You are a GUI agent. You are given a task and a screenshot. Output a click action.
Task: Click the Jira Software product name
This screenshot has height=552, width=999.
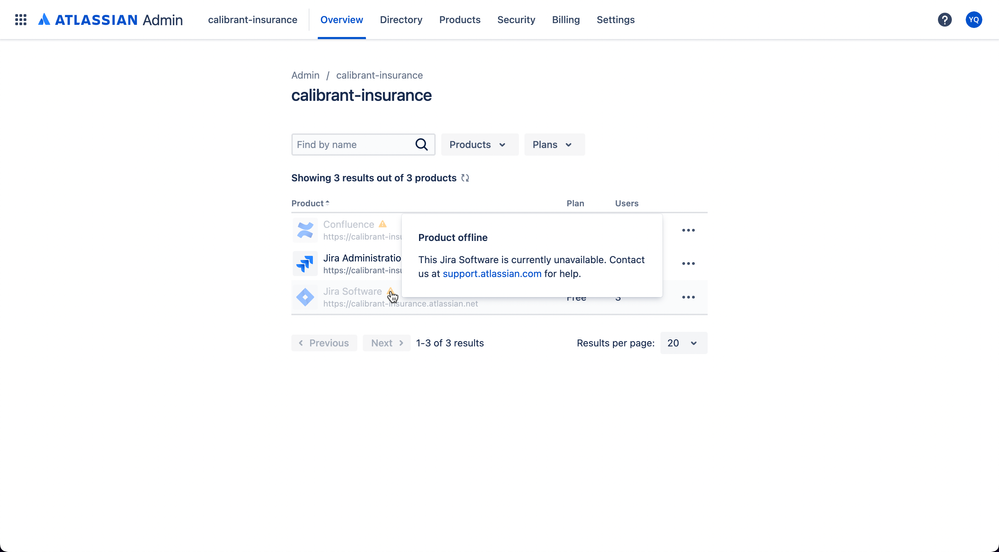point(352,291)
